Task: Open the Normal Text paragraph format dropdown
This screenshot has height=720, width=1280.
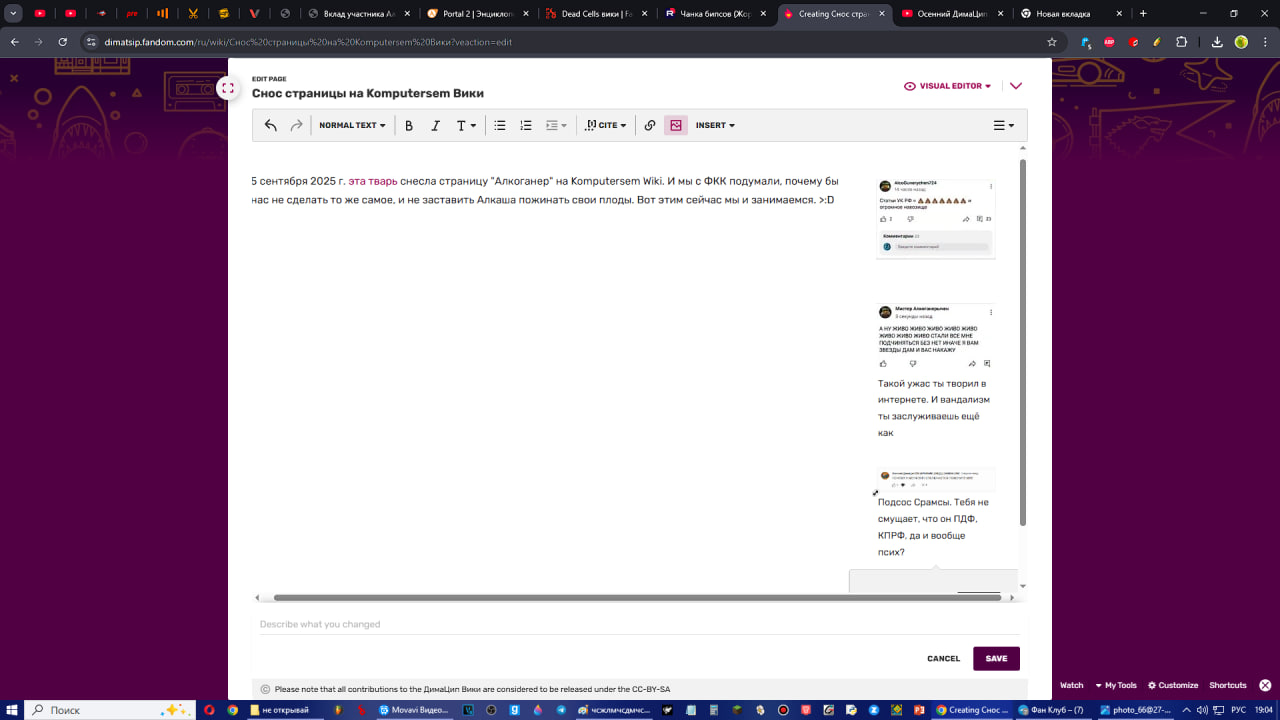Action: tap(352, 126)
